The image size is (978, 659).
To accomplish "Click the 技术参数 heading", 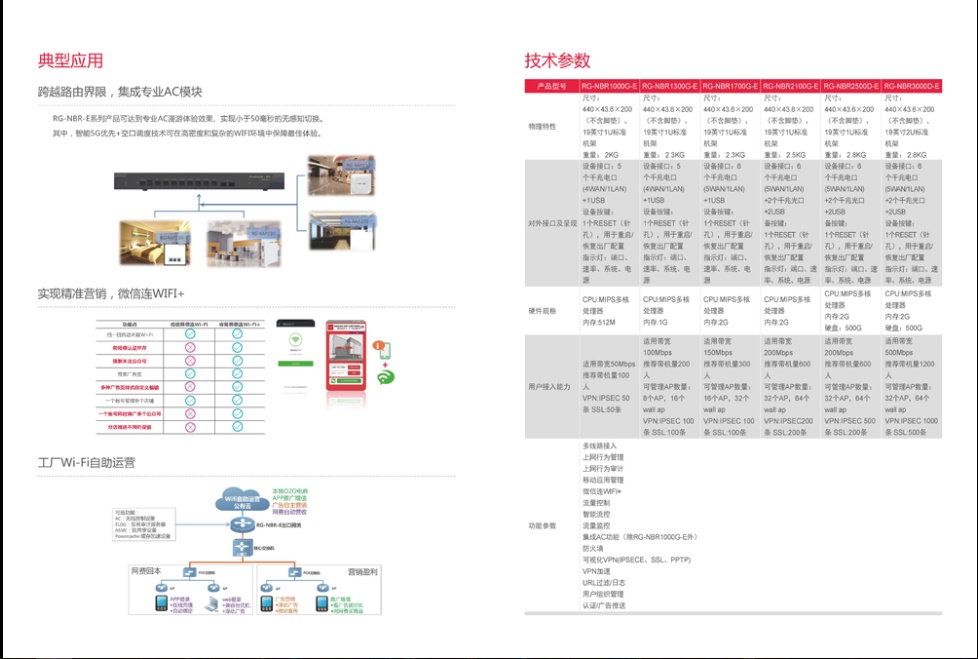I will [x=557, y=61].
